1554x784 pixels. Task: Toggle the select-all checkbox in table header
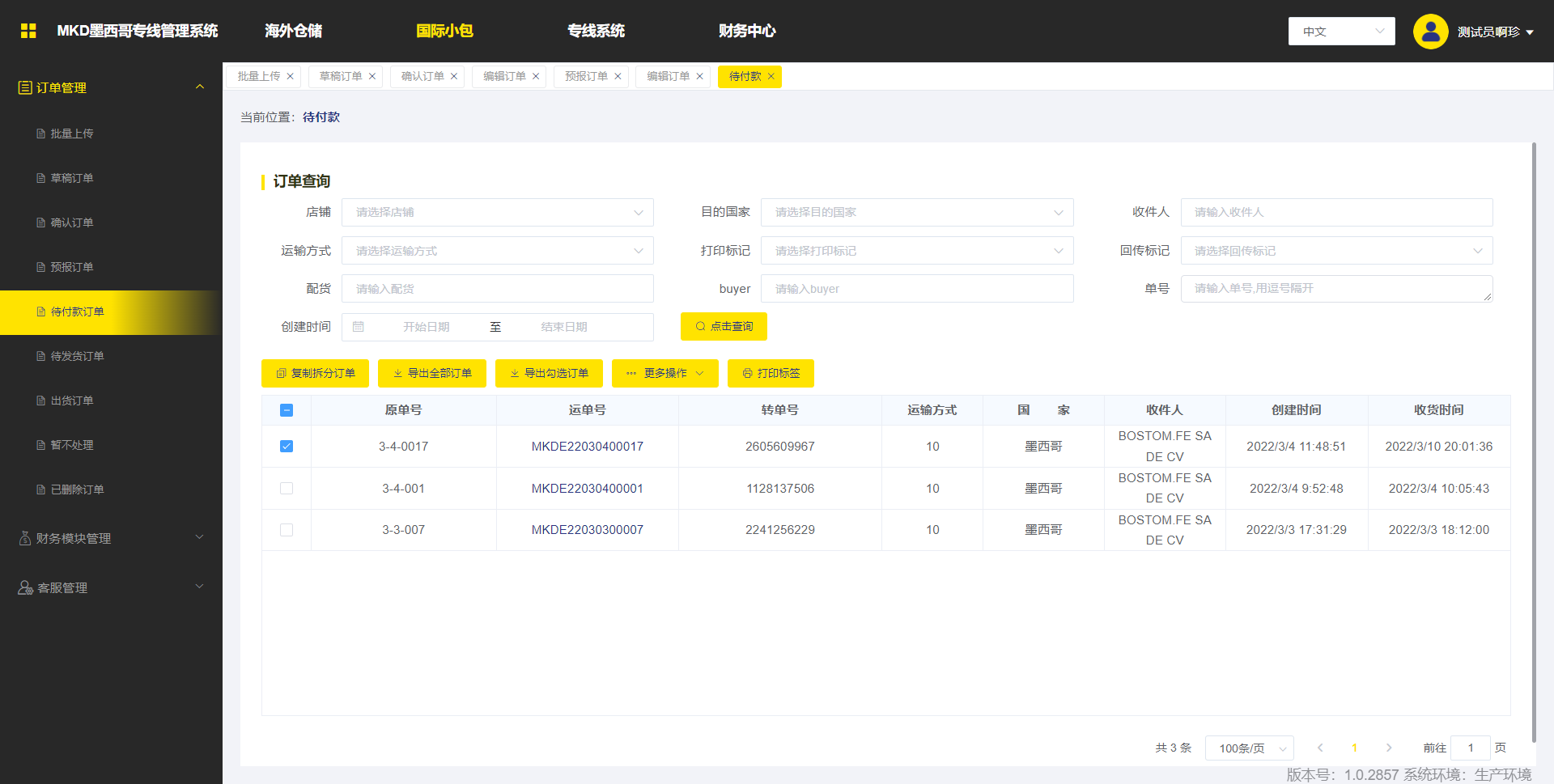click(287, 410)
